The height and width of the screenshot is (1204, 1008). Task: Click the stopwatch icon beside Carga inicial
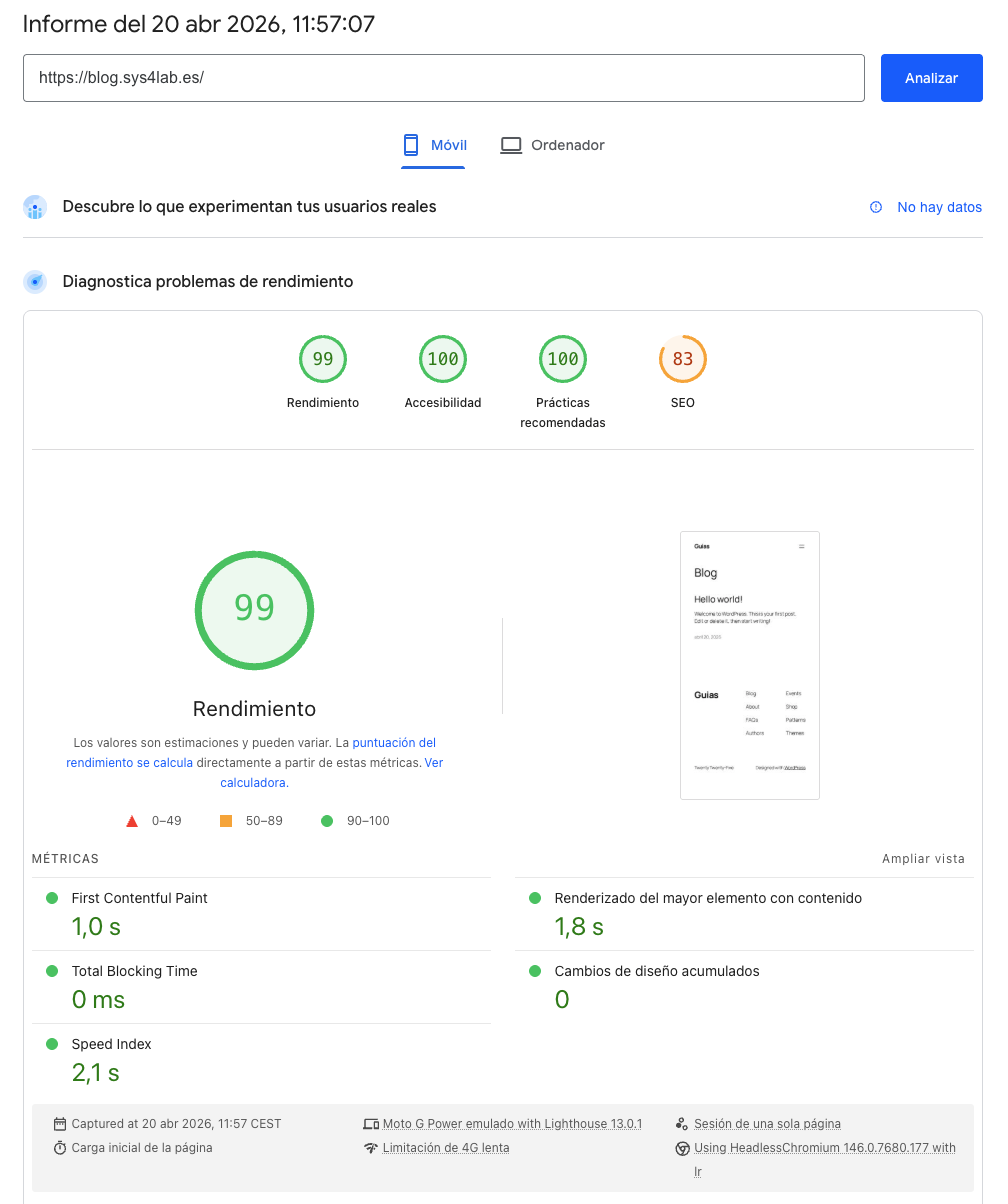[60, 1148]
